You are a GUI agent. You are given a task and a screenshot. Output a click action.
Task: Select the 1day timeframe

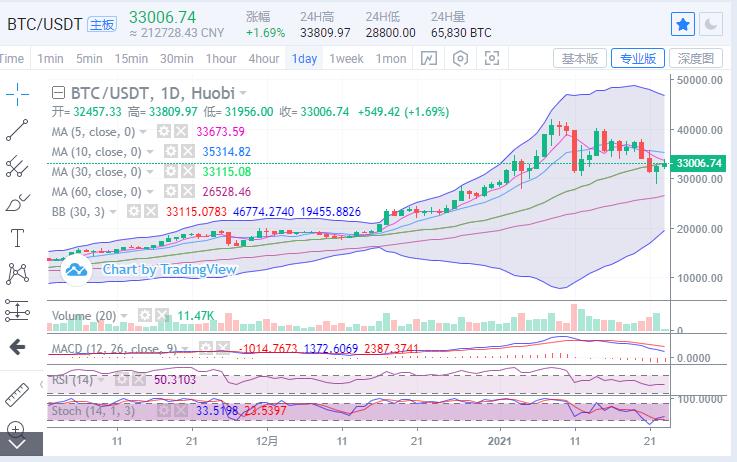coord(304,59)
